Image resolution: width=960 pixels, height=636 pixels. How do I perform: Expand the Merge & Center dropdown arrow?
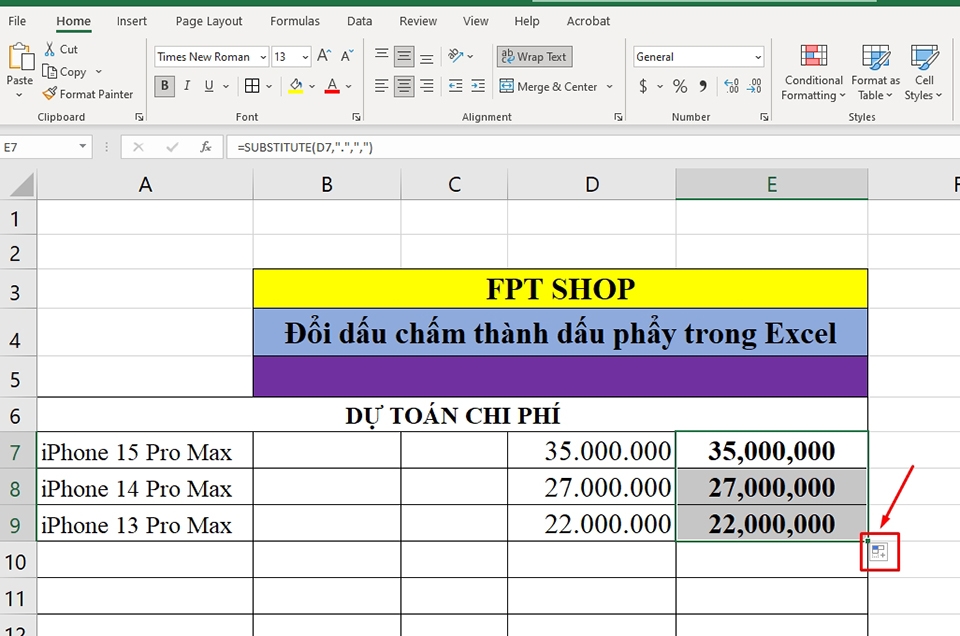[609, 86]
